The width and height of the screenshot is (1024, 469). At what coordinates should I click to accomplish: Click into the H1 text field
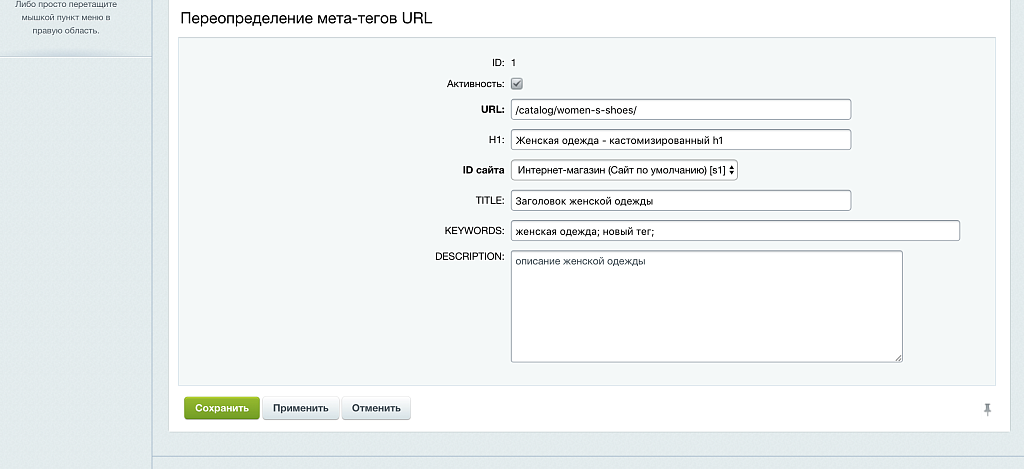(680, 139)
